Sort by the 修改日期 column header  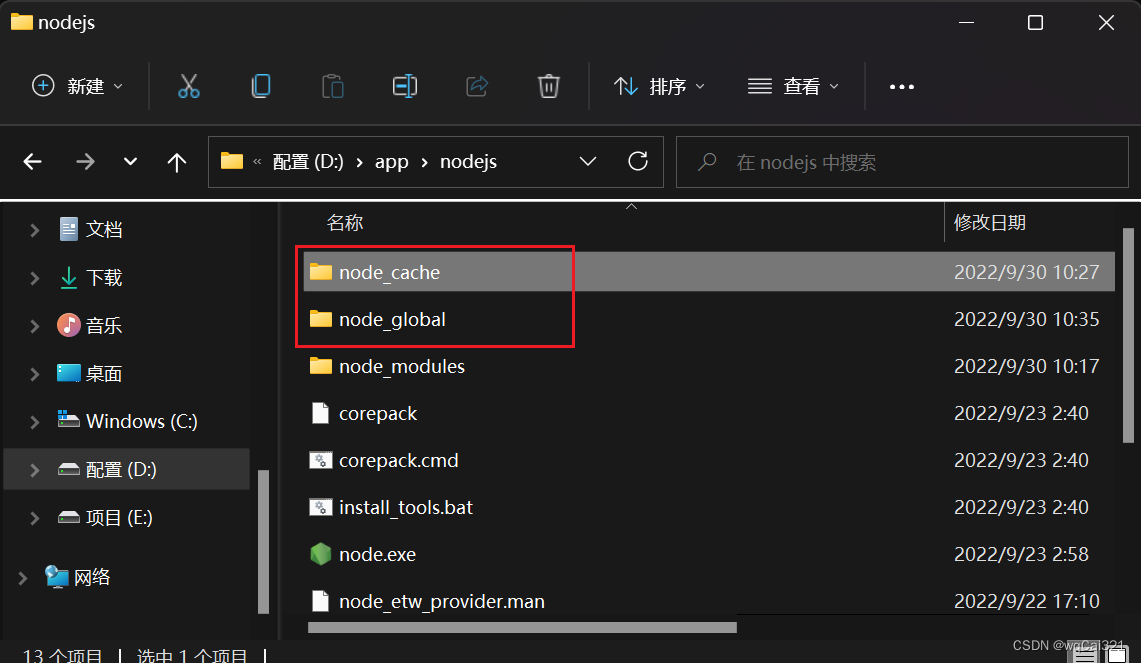990,223
